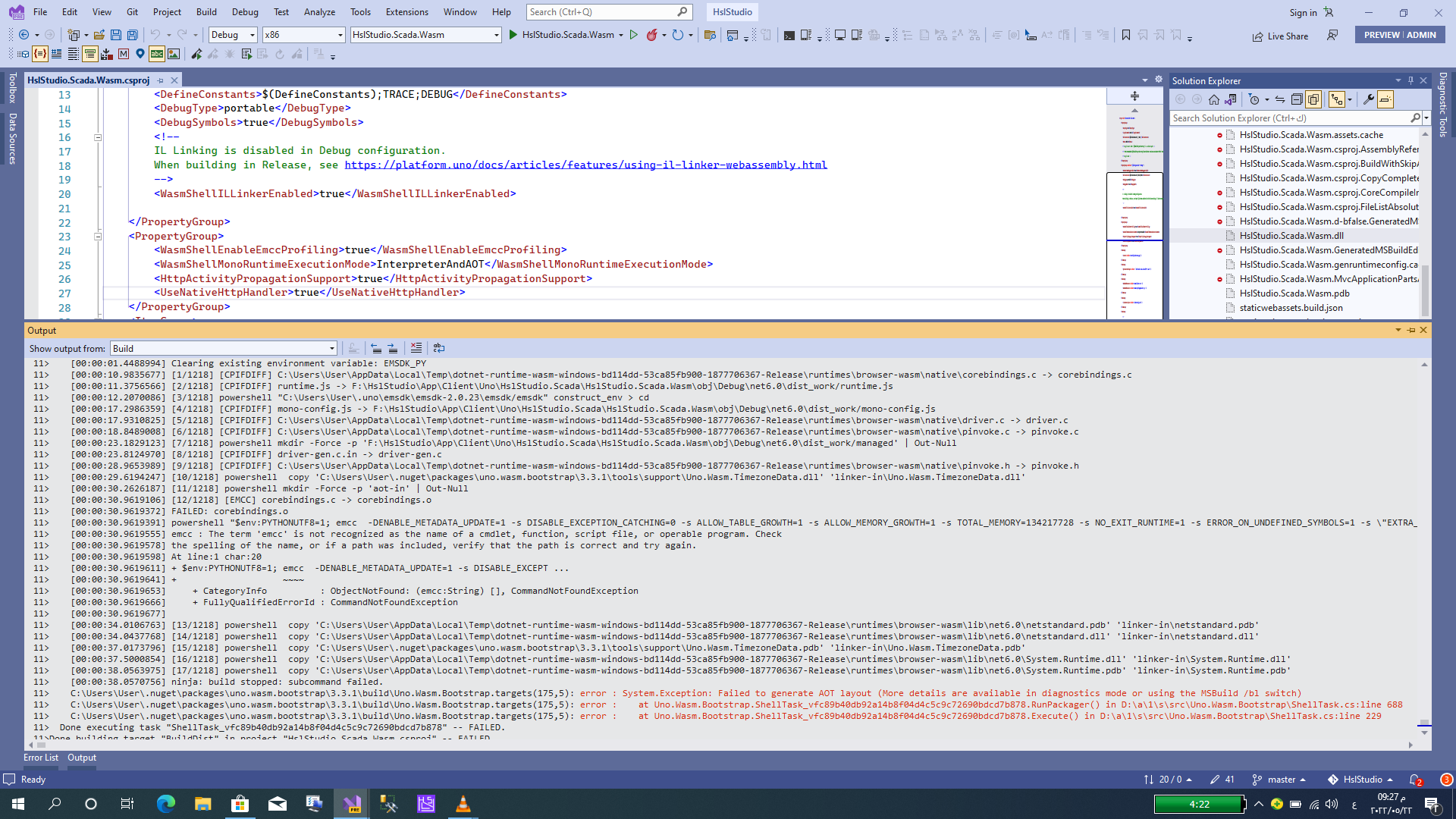Viewport: 1456px width, 819px height.
Task: Open Solution Explorer Properties wrench icon
Action: tap(1369, 99)
